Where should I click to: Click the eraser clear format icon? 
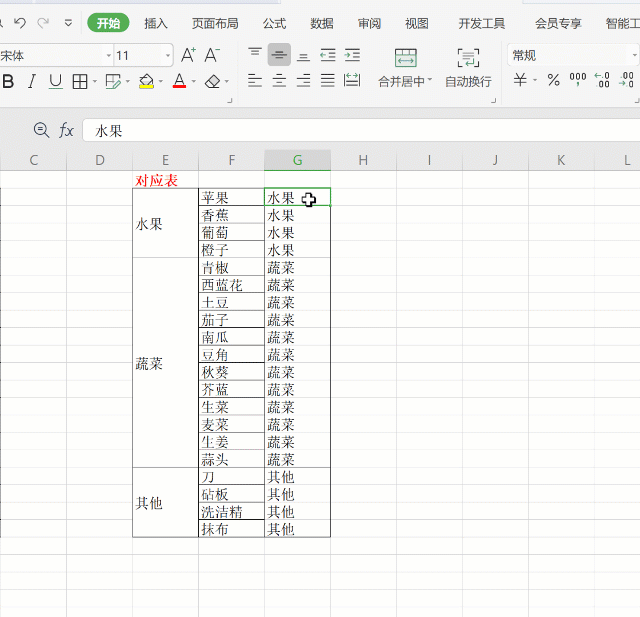(x=212, y=81)
